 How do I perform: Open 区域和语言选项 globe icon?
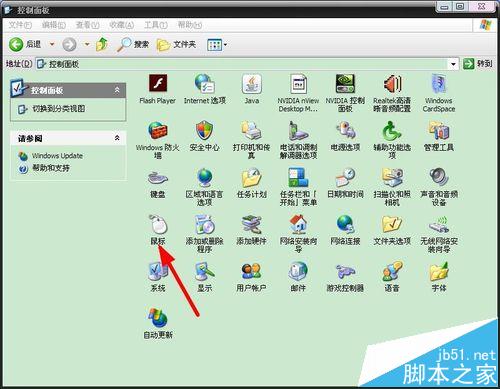click(x=204, y=177)
